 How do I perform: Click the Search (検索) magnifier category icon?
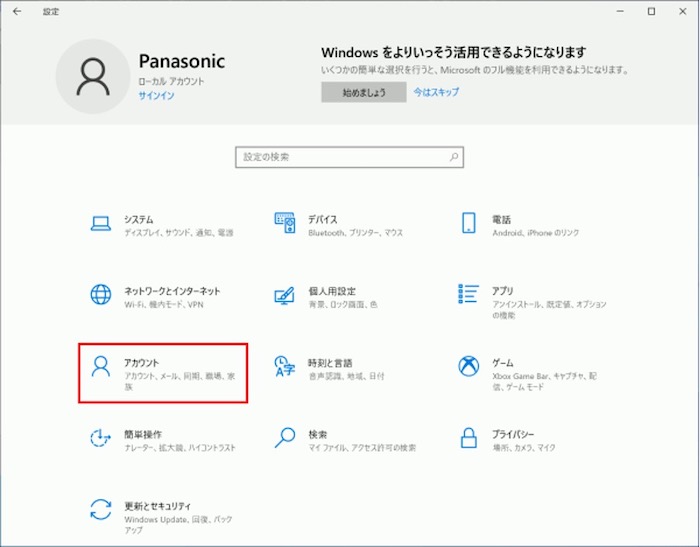pos(284,438)
